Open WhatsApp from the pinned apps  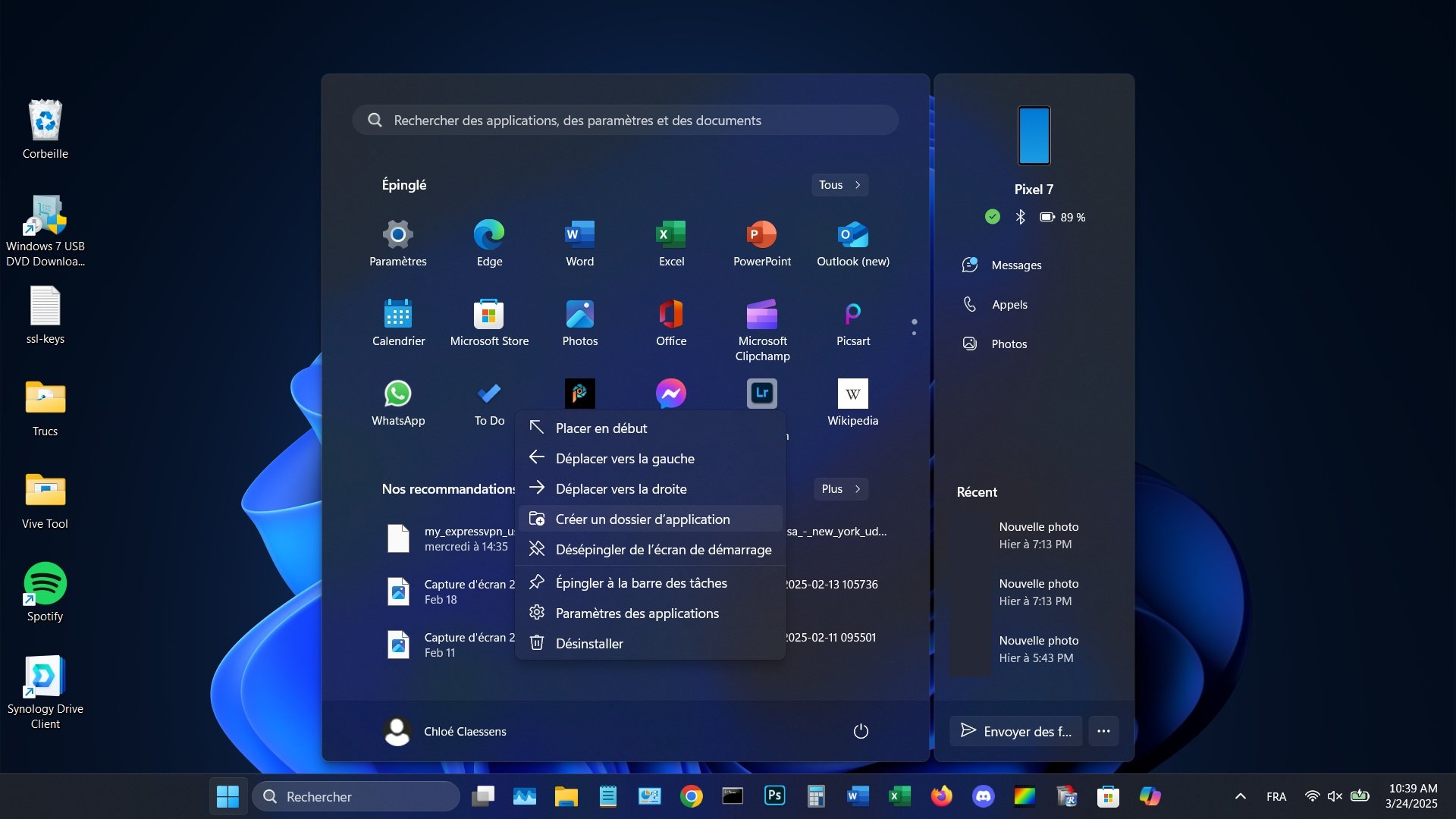coord(397,394)
